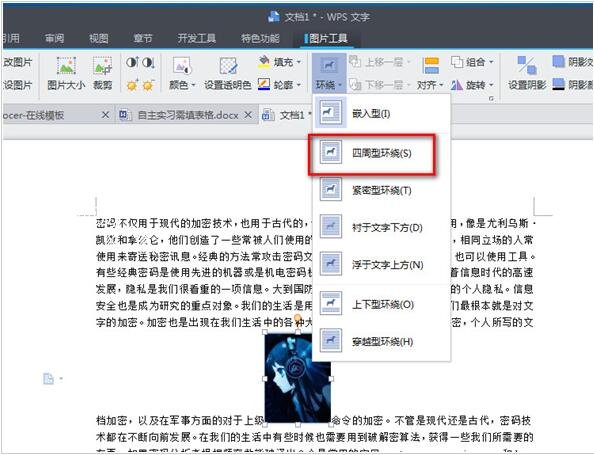This screenshot has width=594, height=455.
Task: Choose 衬于文字下方(D) behind text option
Action: [381, 227]
